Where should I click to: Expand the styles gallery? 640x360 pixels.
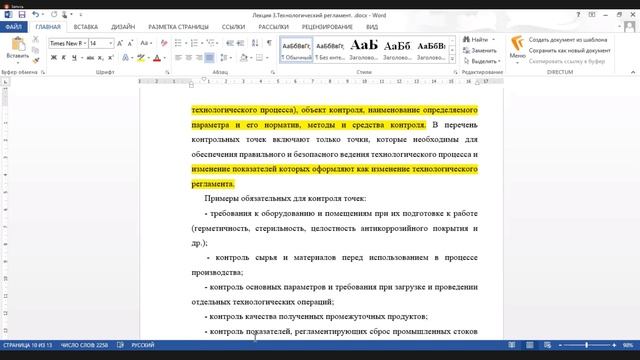[x=452, y=59]
